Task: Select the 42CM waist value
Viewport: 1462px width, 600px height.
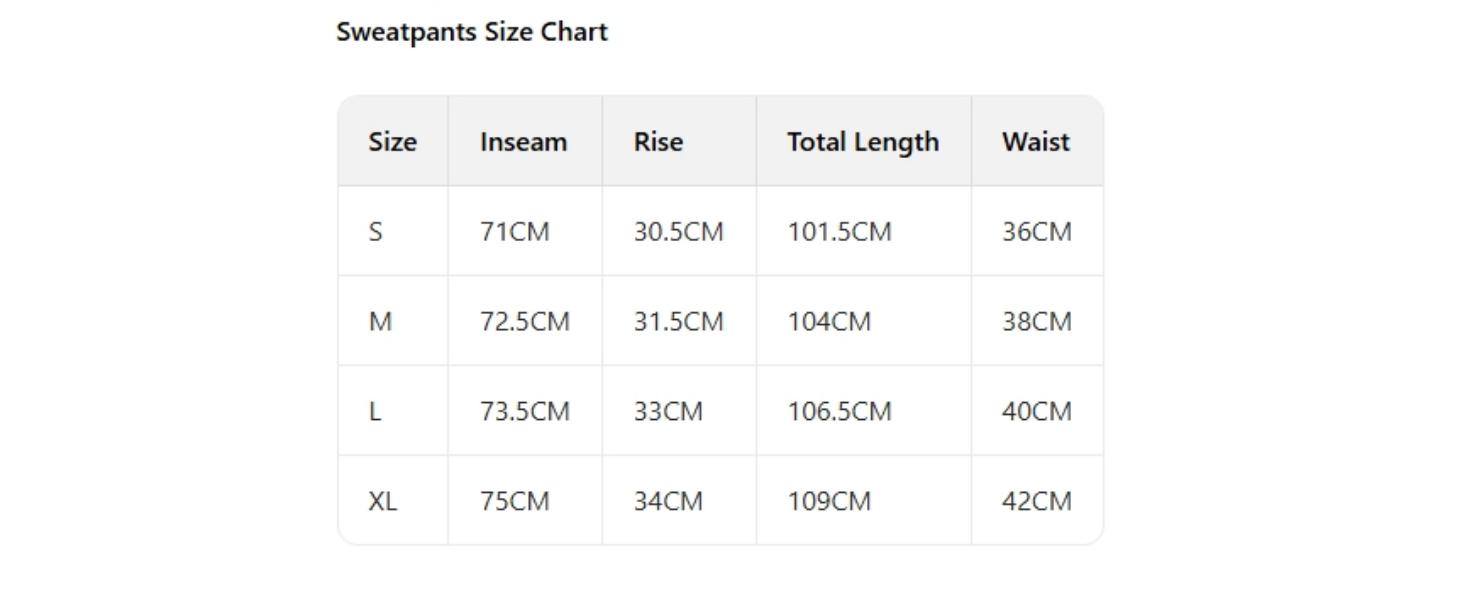Action: point(1036,501)
